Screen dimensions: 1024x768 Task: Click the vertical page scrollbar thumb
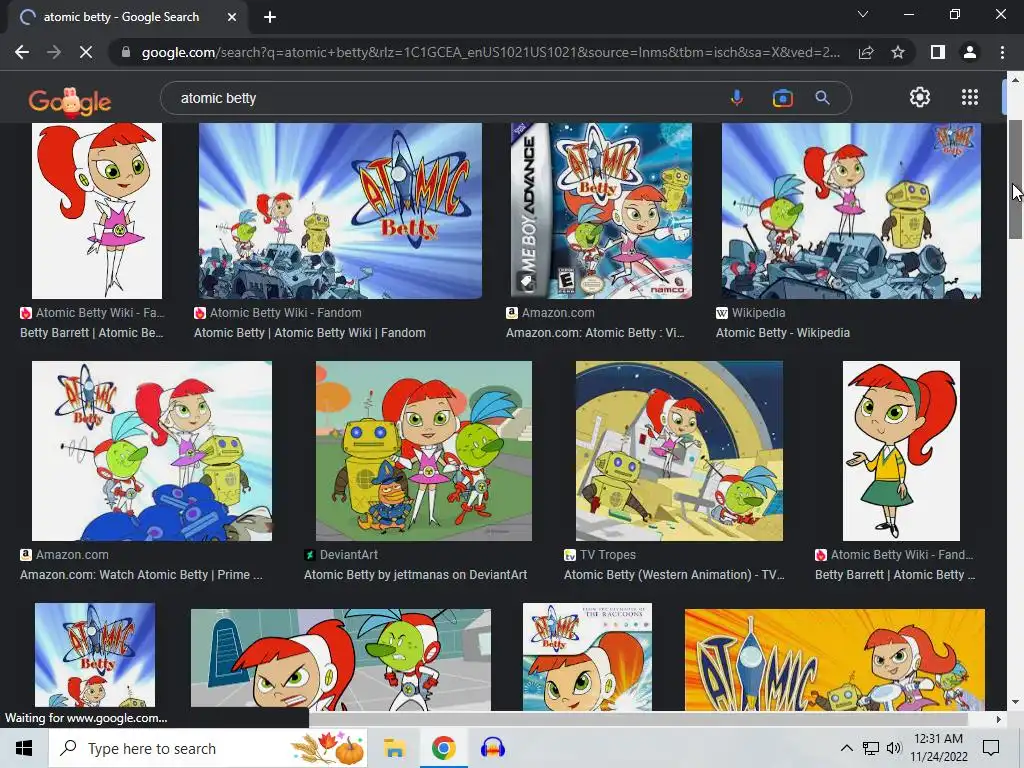point(1016,180)
